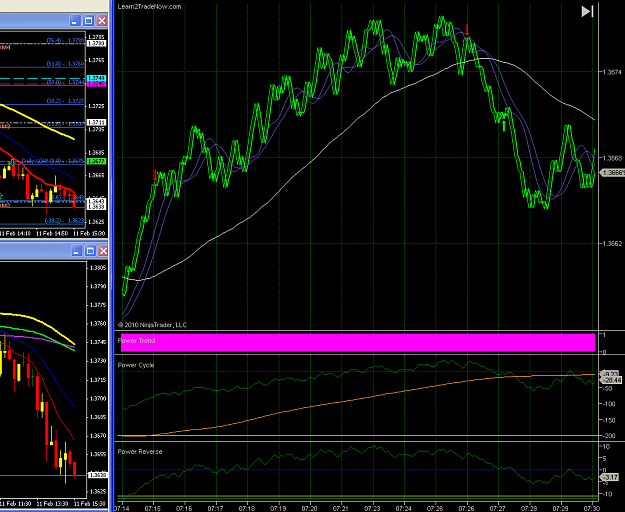Viewport: 625px width, 512px height.
Task: Minimize the lower-left chart window
Action: tap(77, 251)
